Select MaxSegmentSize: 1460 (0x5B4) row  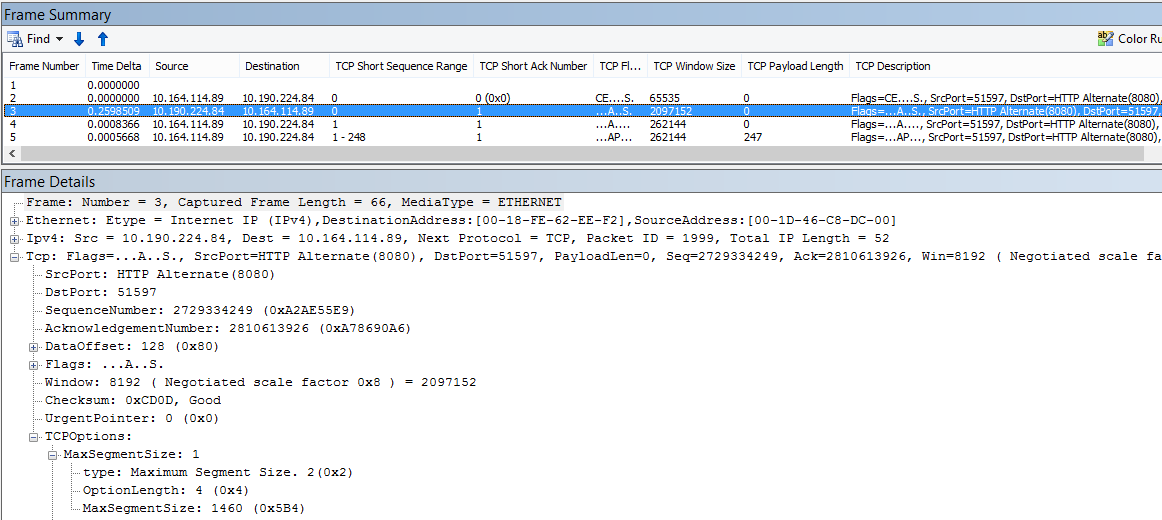193,508
